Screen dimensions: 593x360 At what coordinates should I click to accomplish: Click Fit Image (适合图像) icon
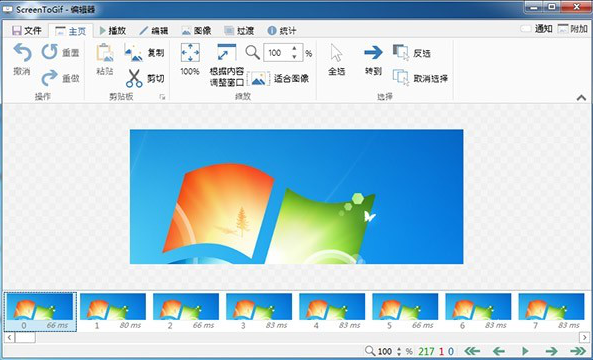coord(259,79)
